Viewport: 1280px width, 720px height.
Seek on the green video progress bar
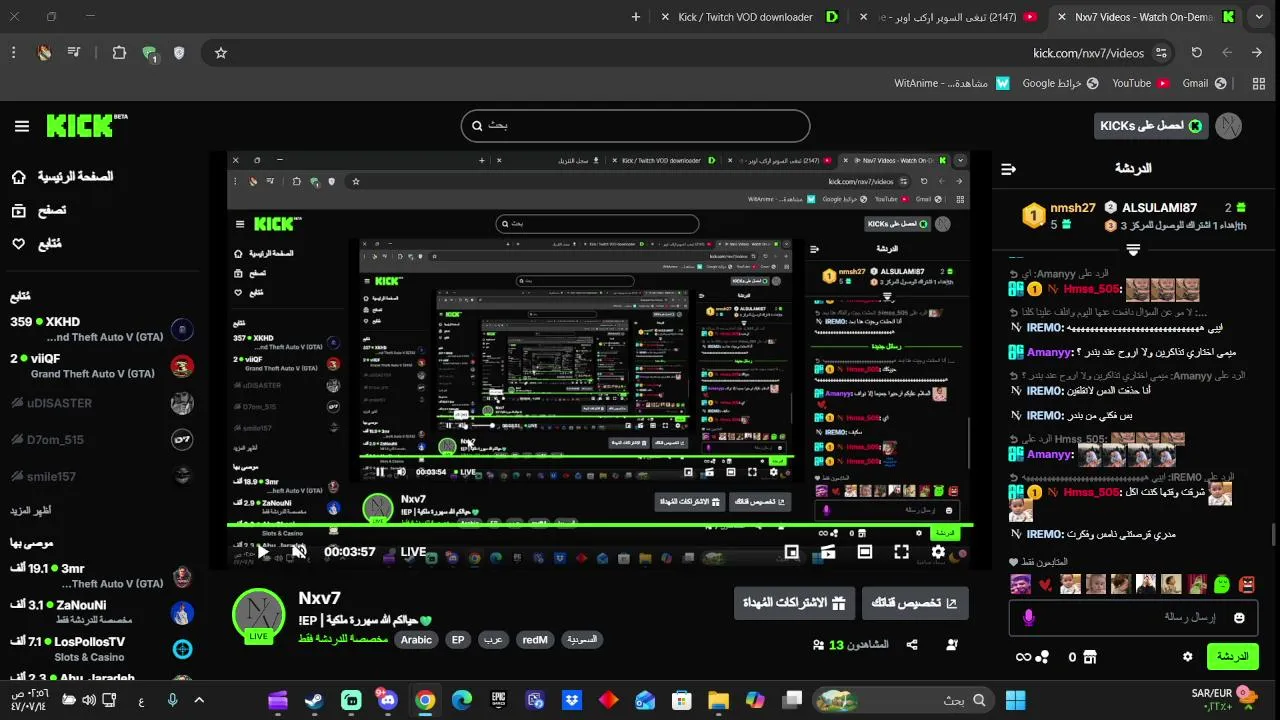(x=600, y=525)
